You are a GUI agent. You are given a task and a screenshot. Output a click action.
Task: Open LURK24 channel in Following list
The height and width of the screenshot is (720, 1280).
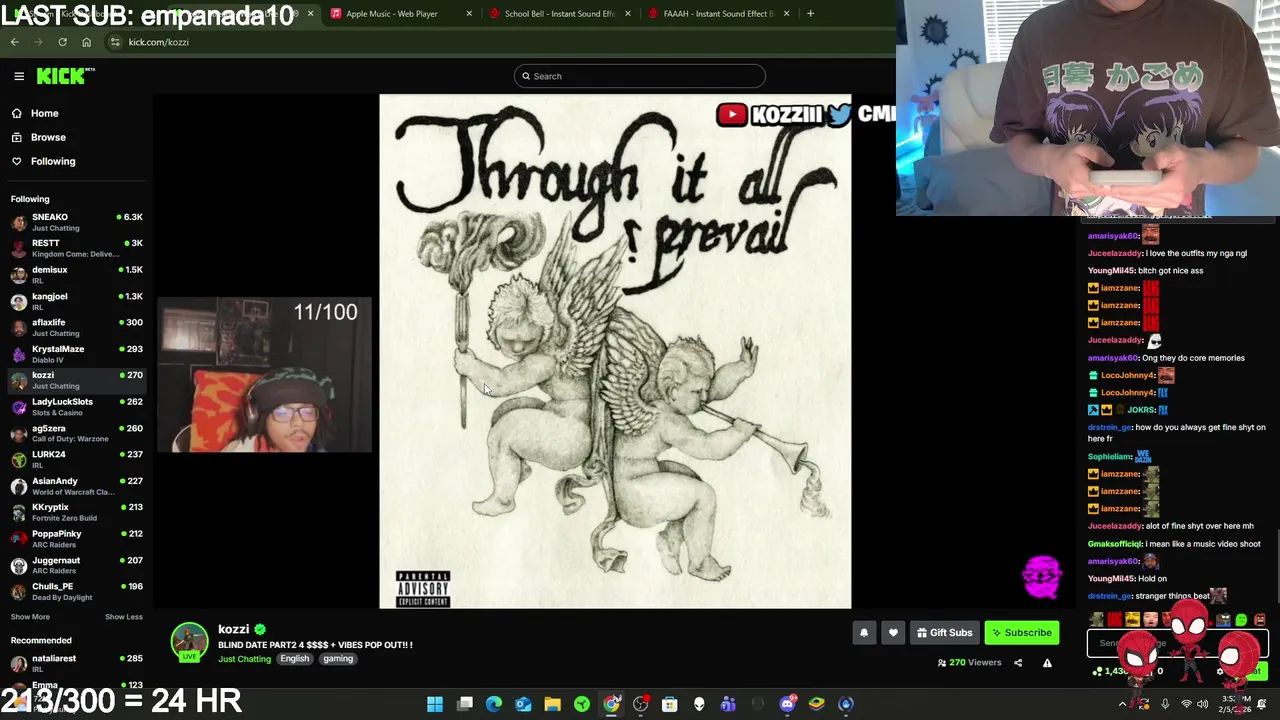(x=77, y=459)
